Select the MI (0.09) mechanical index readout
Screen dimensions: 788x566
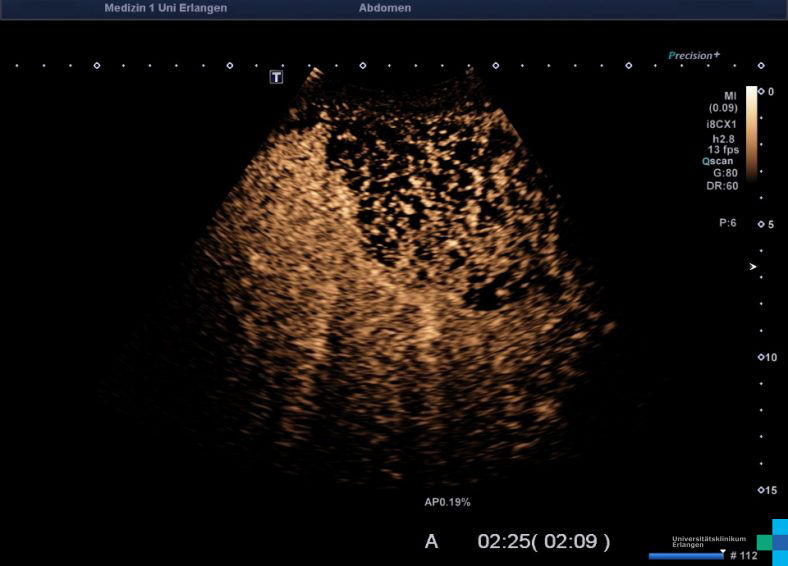point(722,102)
